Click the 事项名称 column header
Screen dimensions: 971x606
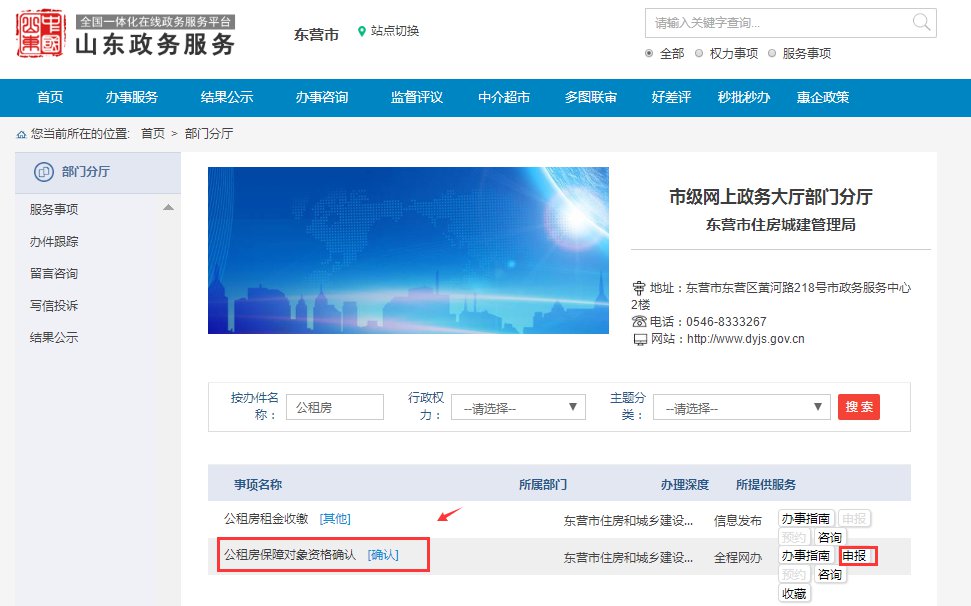(x=258, y=485)
